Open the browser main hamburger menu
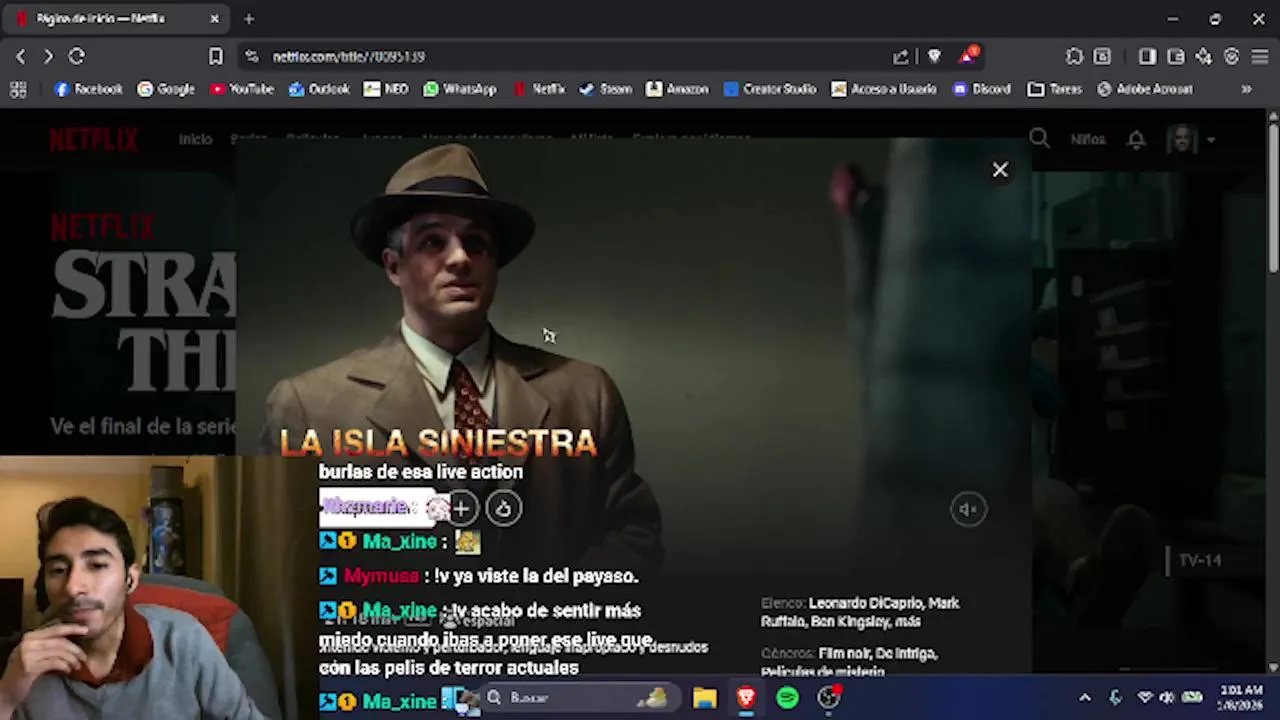Screen dimensions: 1280x720 pos(1260,57)
